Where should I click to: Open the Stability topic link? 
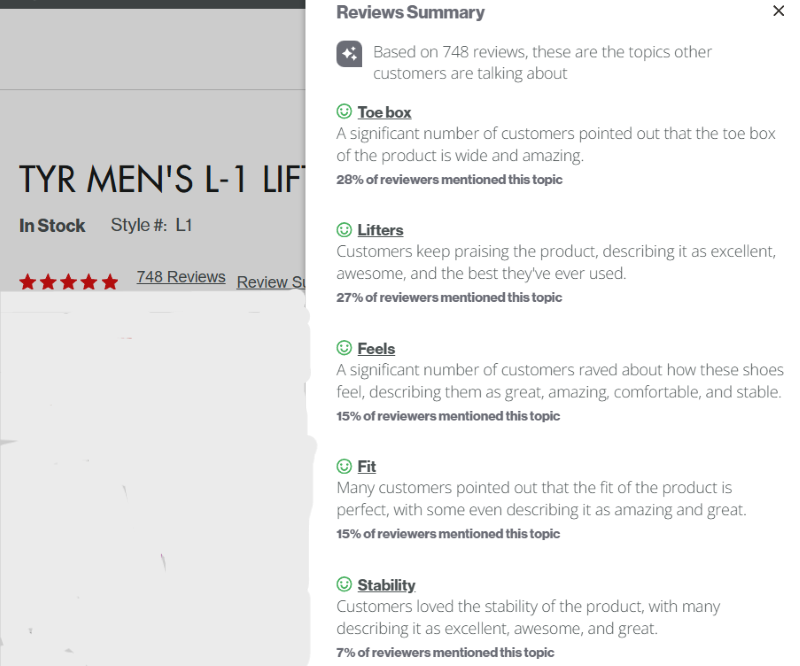tap(386, 585)
